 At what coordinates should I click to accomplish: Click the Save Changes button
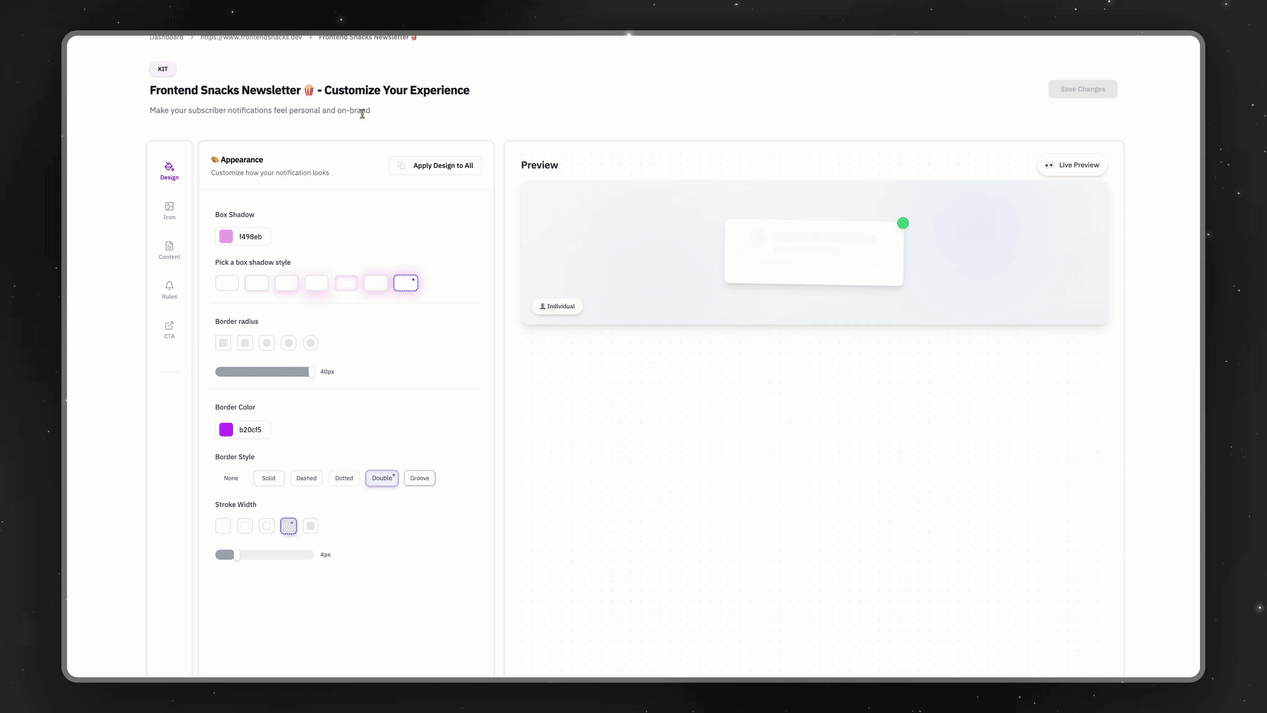coord(1082,89)
